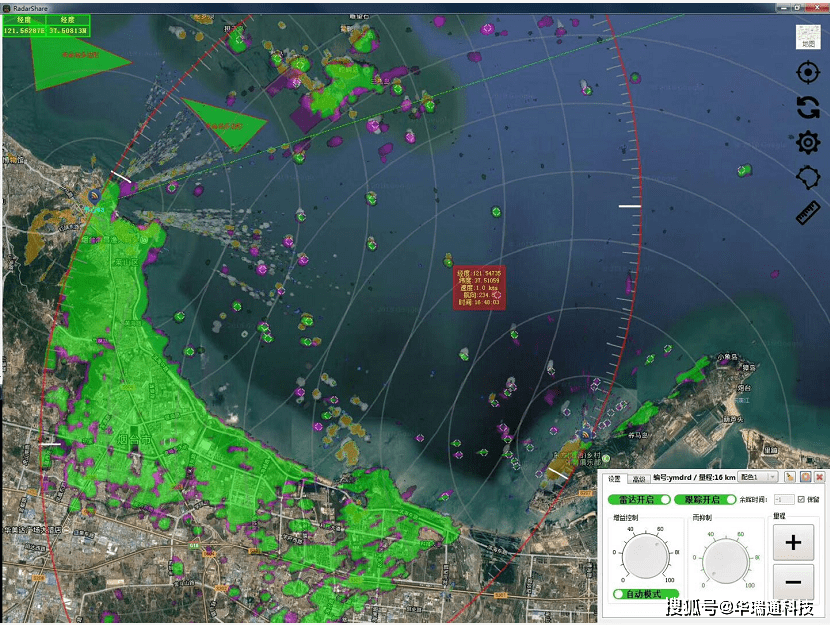Select the ruler measurement tool
Image resolution: width=830 pixels, height=625 pixels.
click(808, 213)
